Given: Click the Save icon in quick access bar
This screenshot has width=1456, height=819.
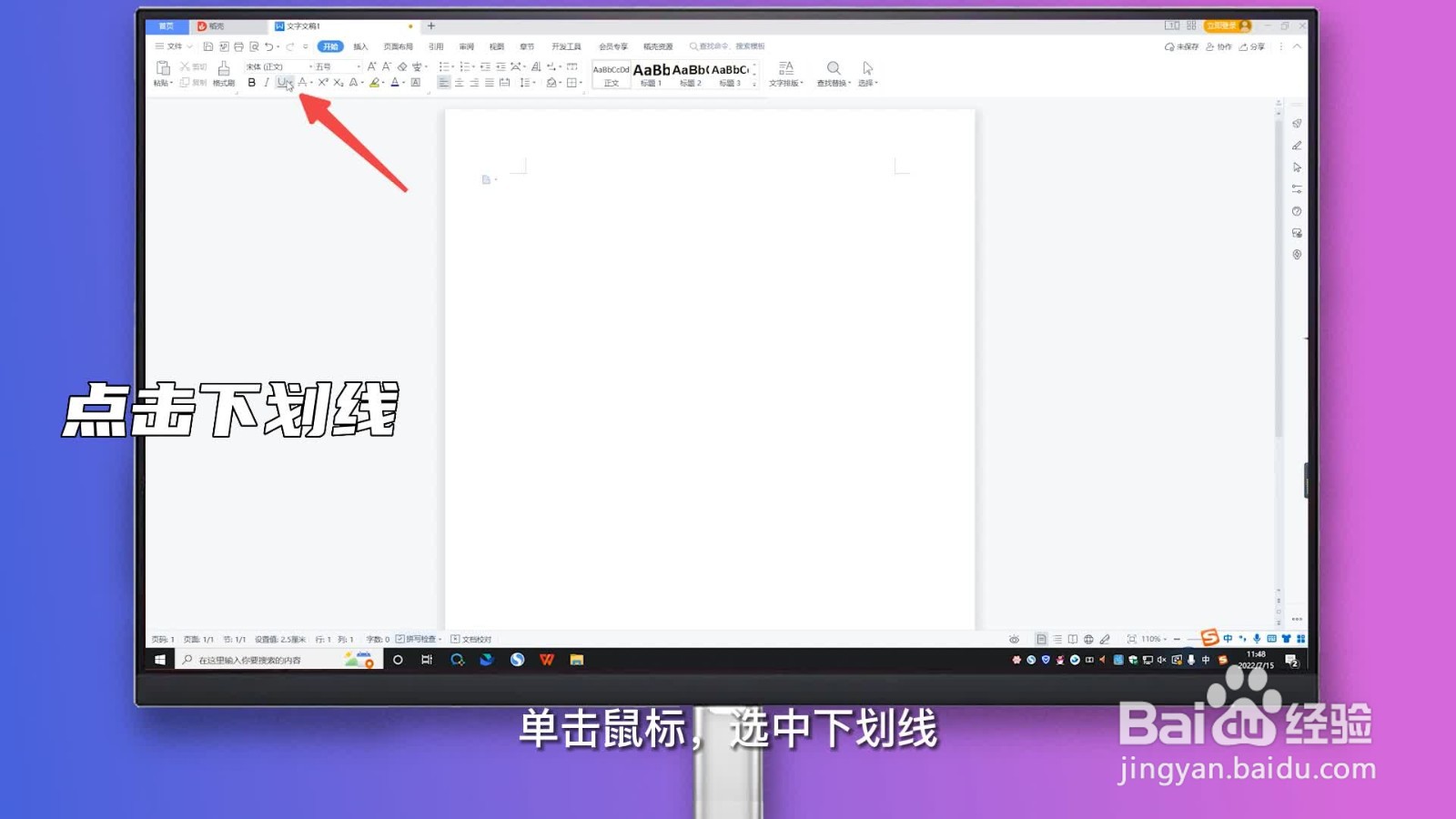Looking at the screenshot, I should [208, 46].
